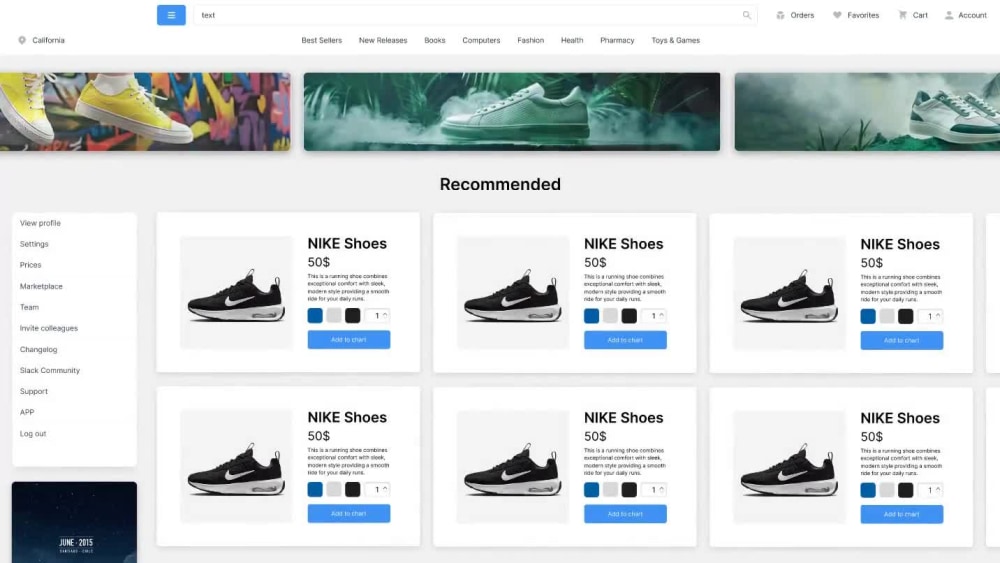This screenshot has width=1000, height=563.
Task: Open the June 2015 poster thumbnail
Action: [x=74, y=522]
